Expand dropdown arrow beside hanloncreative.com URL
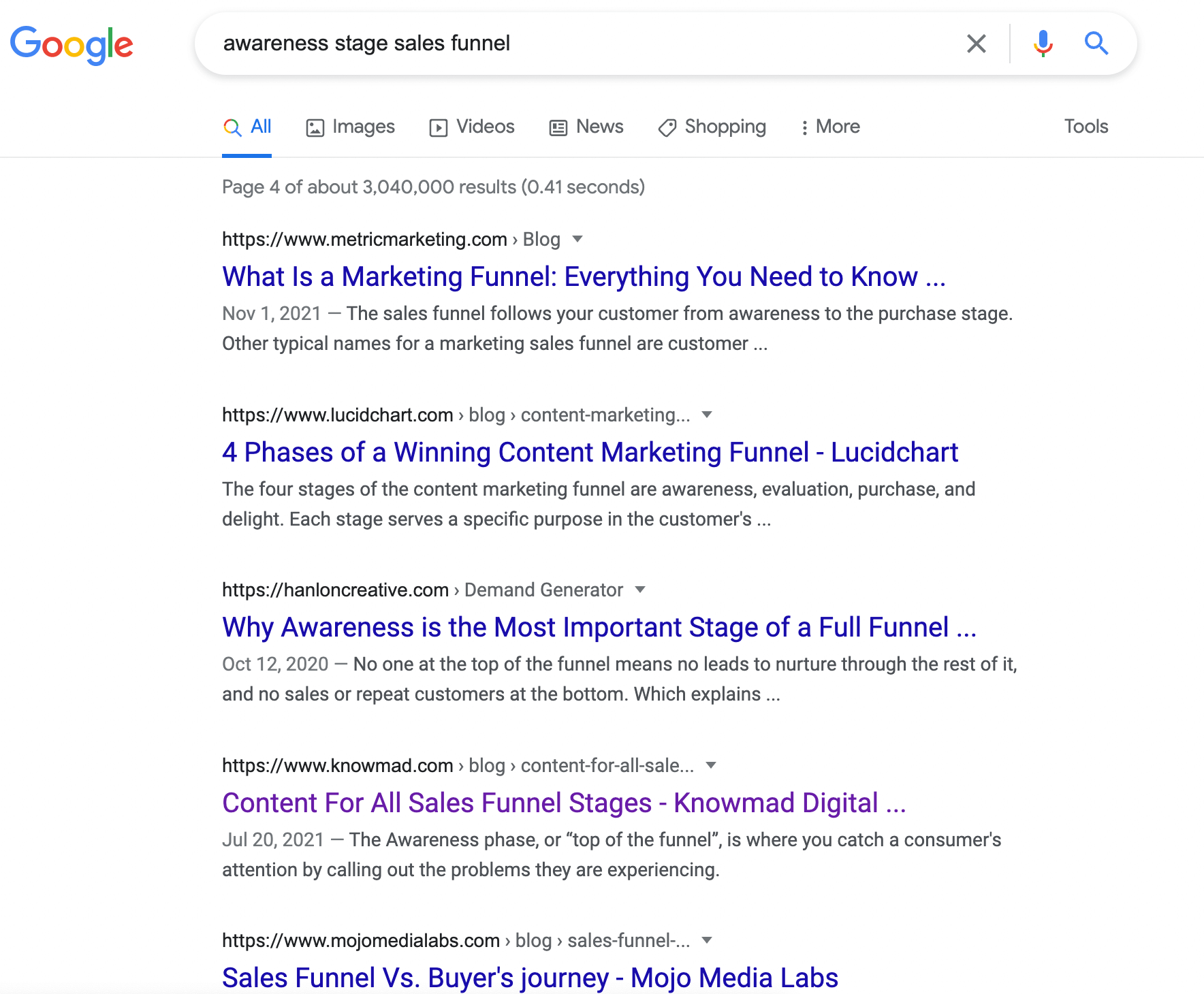Screen dimensions: 1204x994 click(640, 590)
